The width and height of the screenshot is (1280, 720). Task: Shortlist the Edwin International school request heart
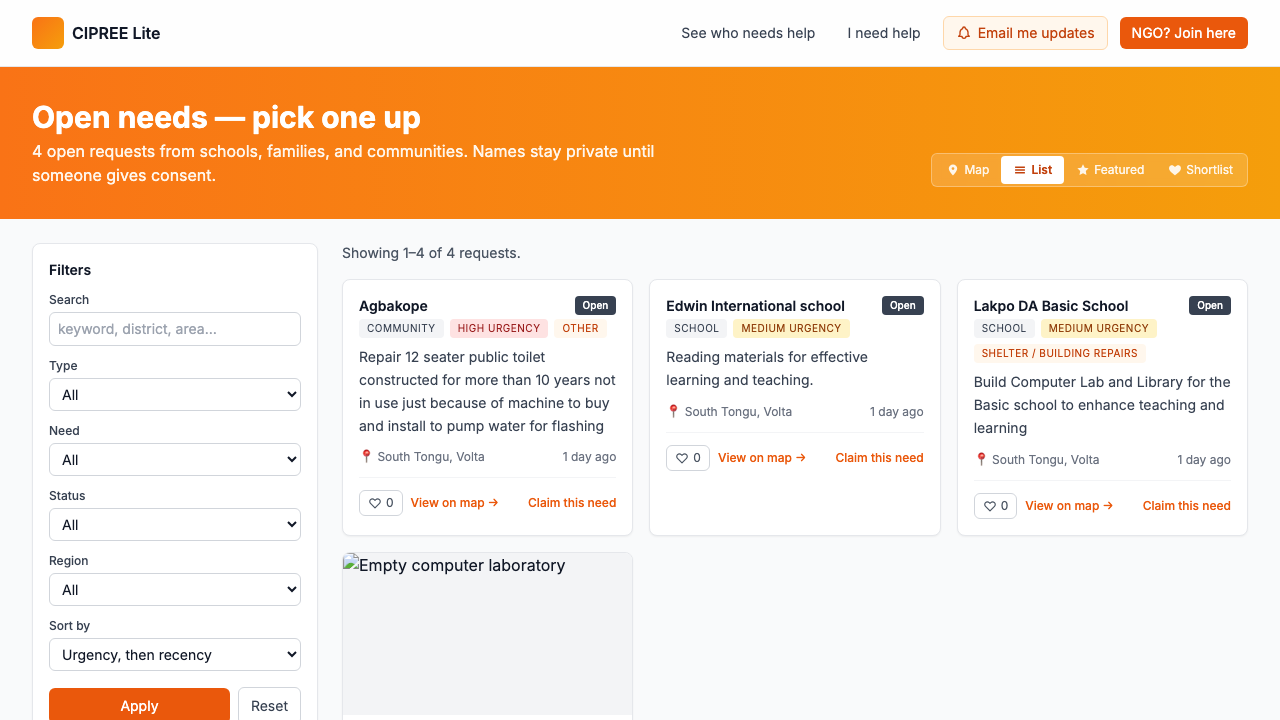coord(688,458)
